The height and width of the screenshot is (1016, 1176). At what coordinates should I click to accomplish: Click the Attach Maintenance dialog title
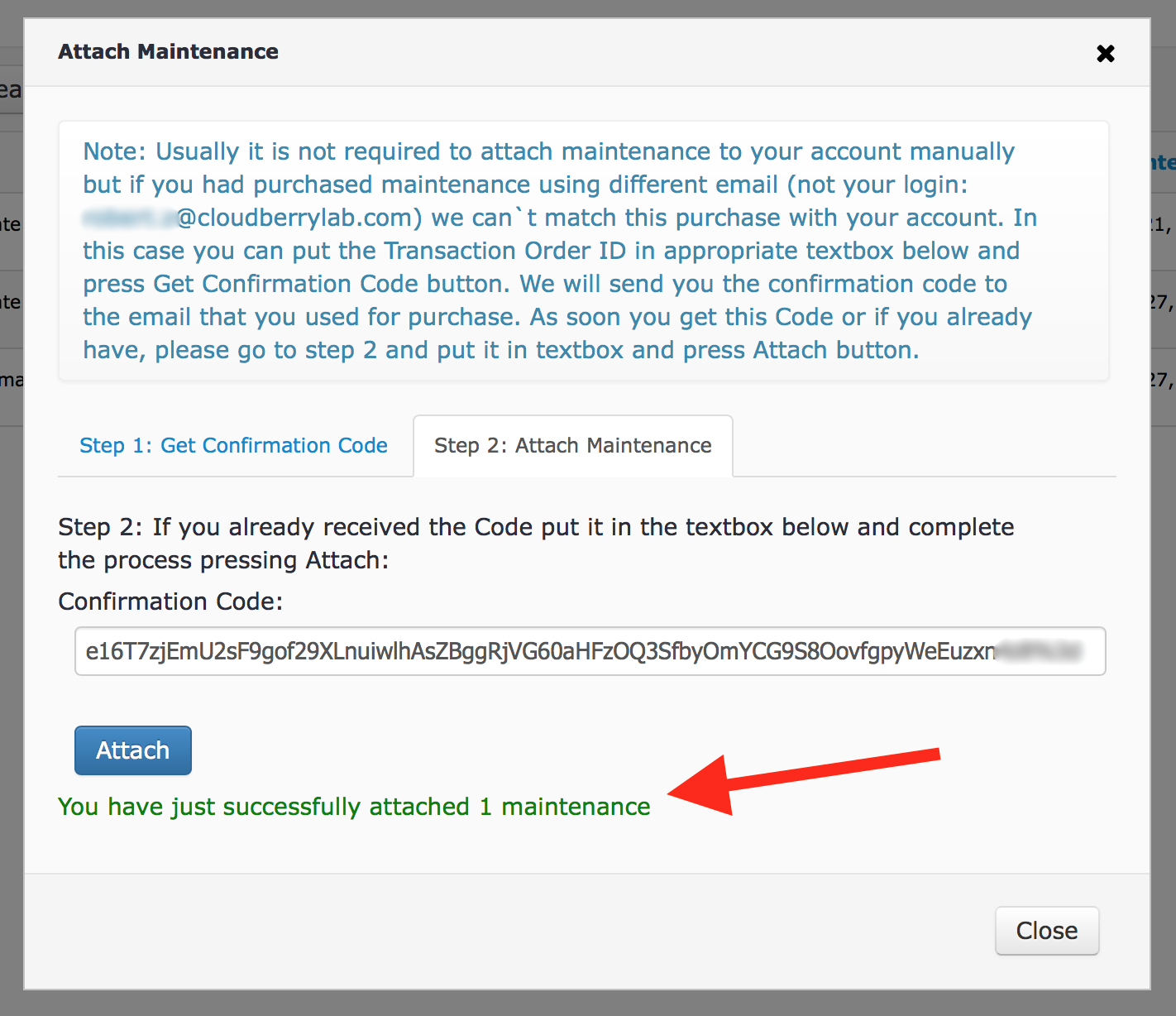coord(168,51)
